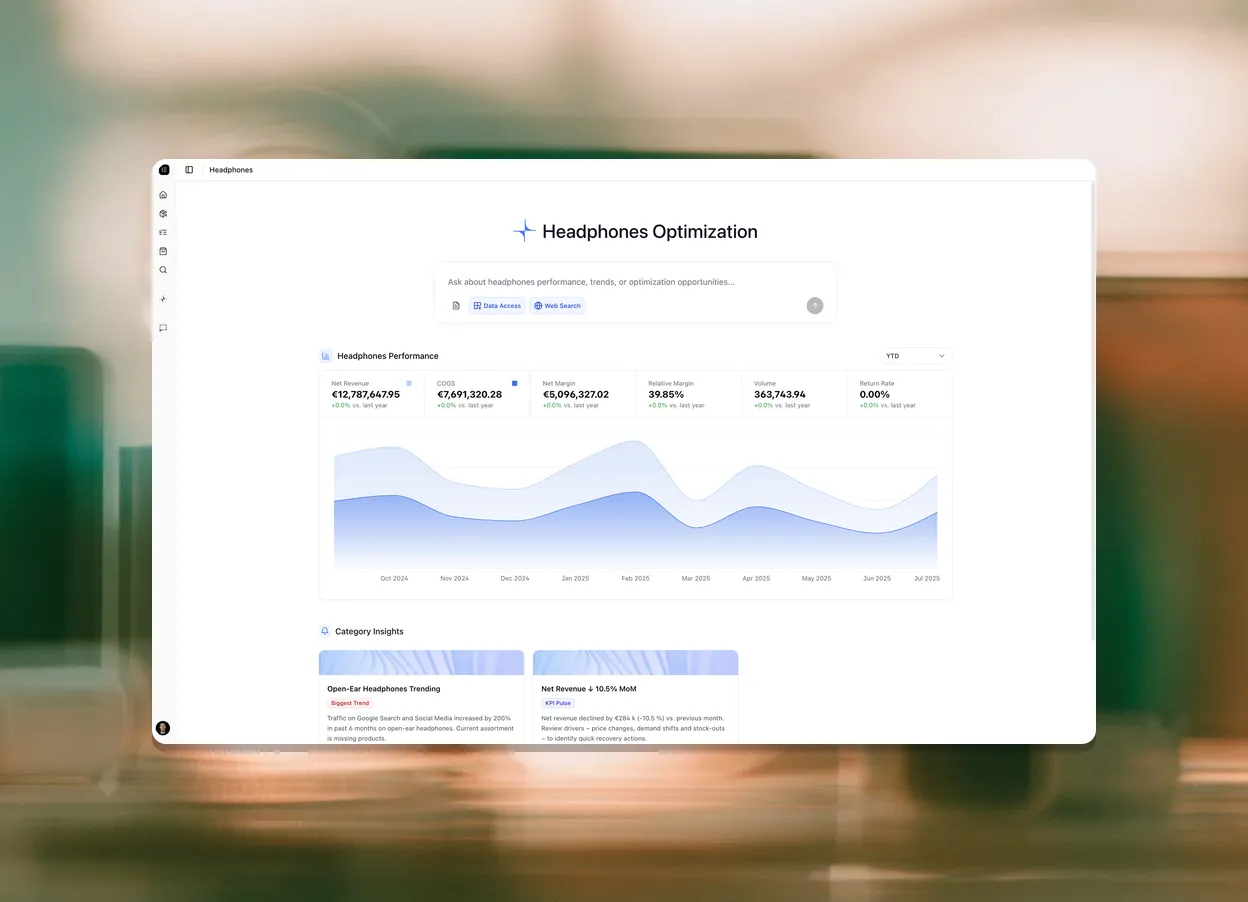Screen dimensions: 1248x902
Task: Open the Net Revenue 10.5% MoM card
Action: click(635, 697)
